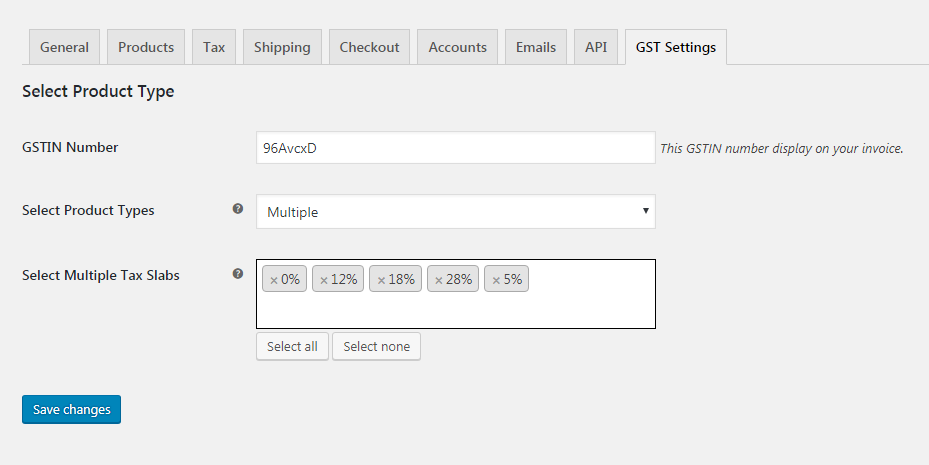Viewport: 929px width, 465px height.
Task: Switch to the General tab
Action: pyautogui.click(x=64, y=47)
